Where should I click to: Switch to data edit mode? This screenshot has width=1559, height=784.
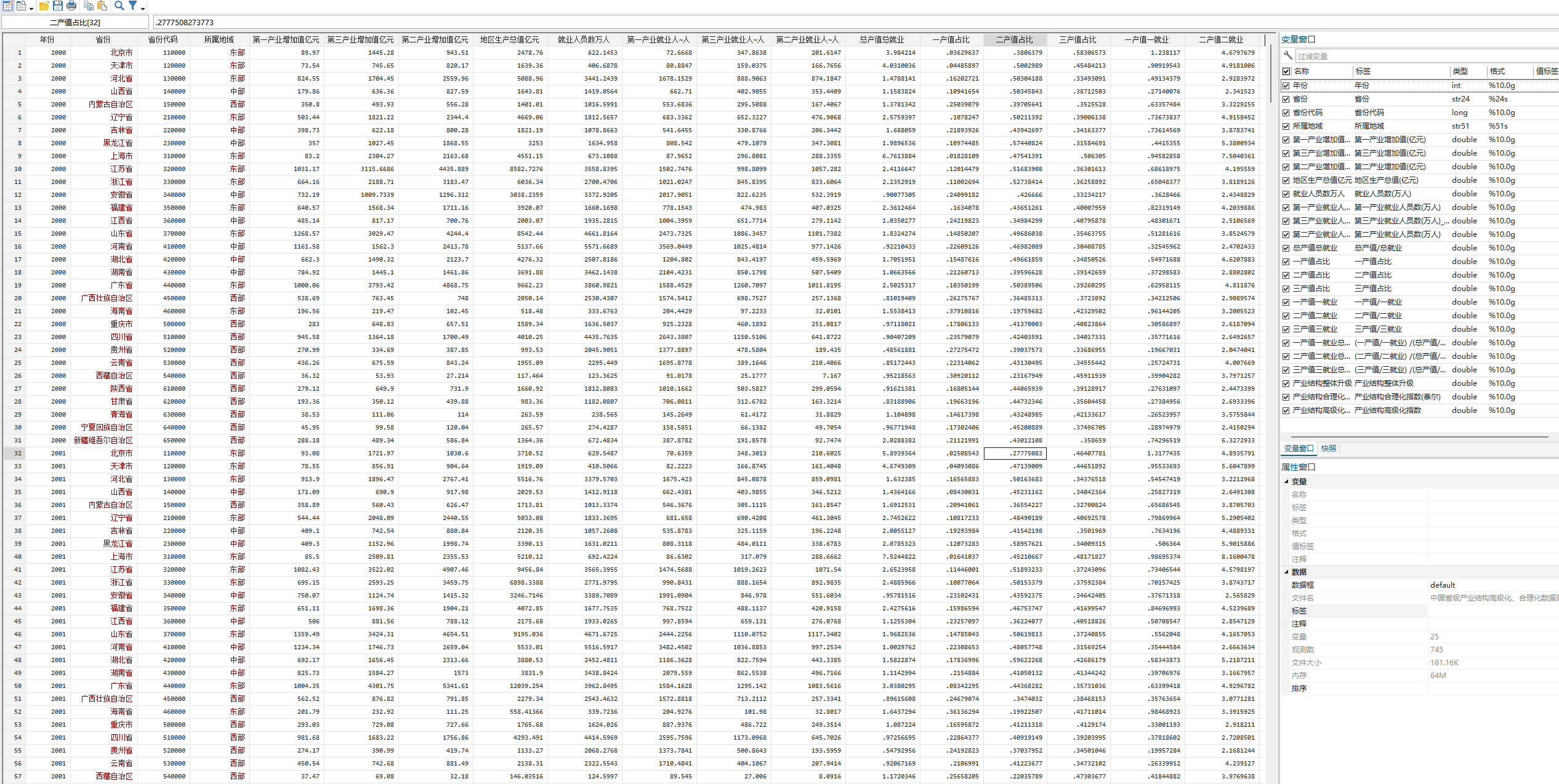pyautogui.click(x=8, y=6)
